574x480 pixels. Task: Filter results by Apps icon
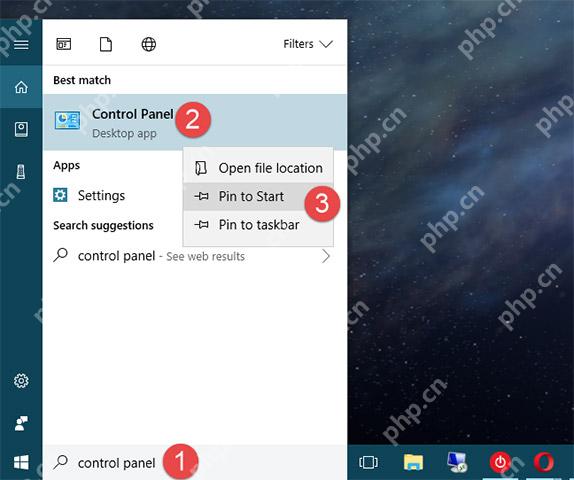[x=64, y=44]
